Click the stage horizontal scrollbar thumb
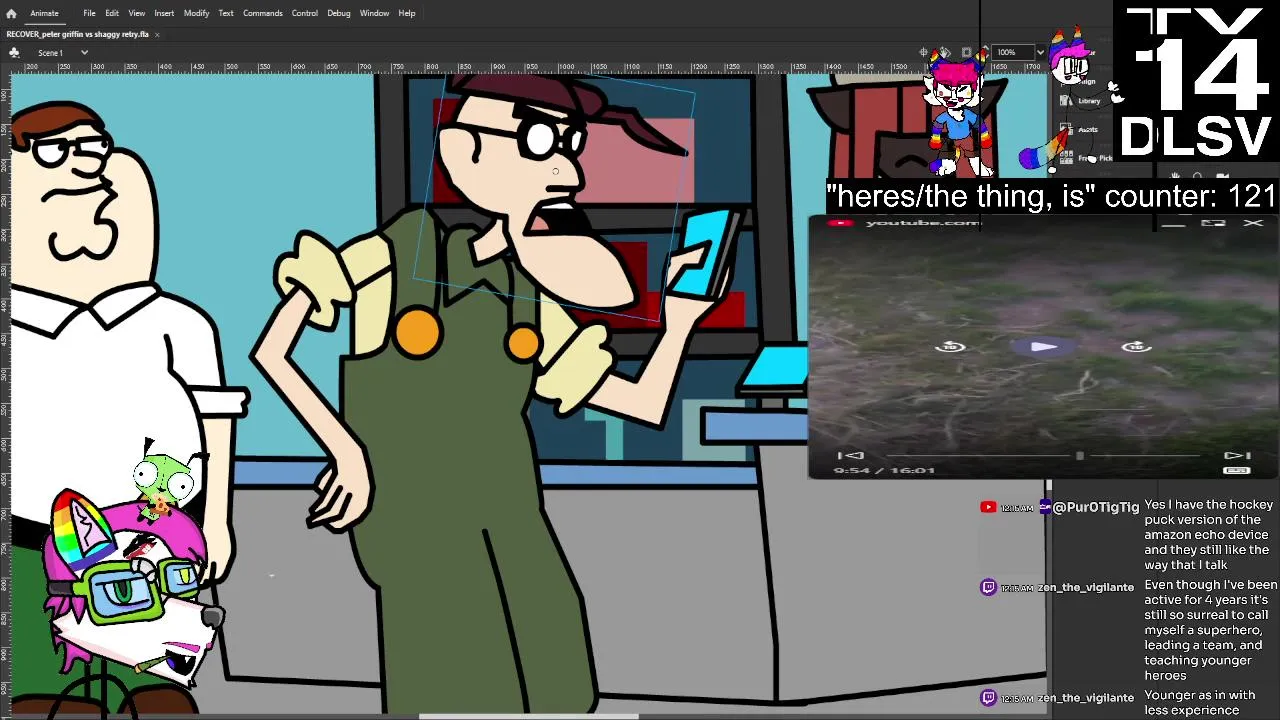This screenshot has height=720, width=1280. tap(528, 716)
